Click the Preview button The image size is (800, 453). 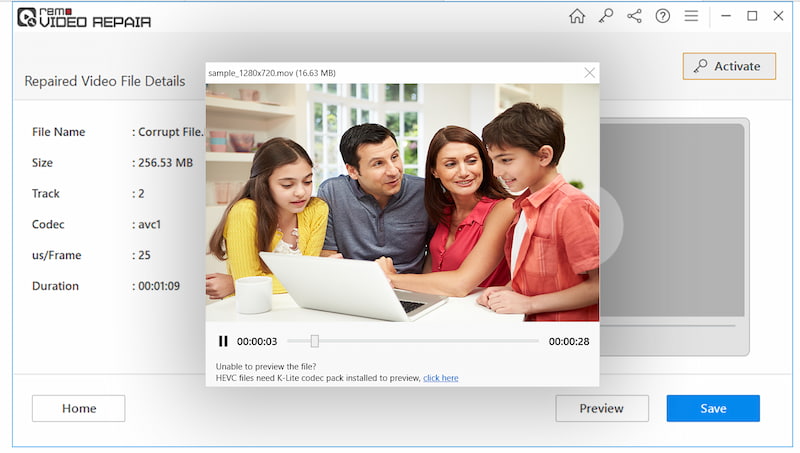602,409
